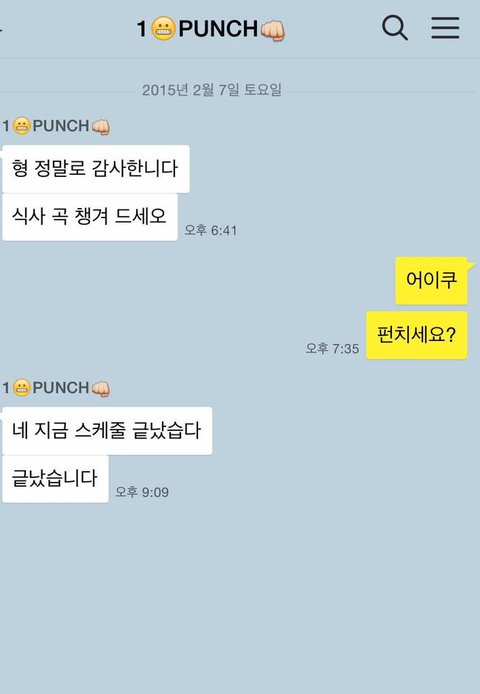Tap the second sender name 1 PUNCH
This screenshot has width=480, height=694.
tap(56, 388)
